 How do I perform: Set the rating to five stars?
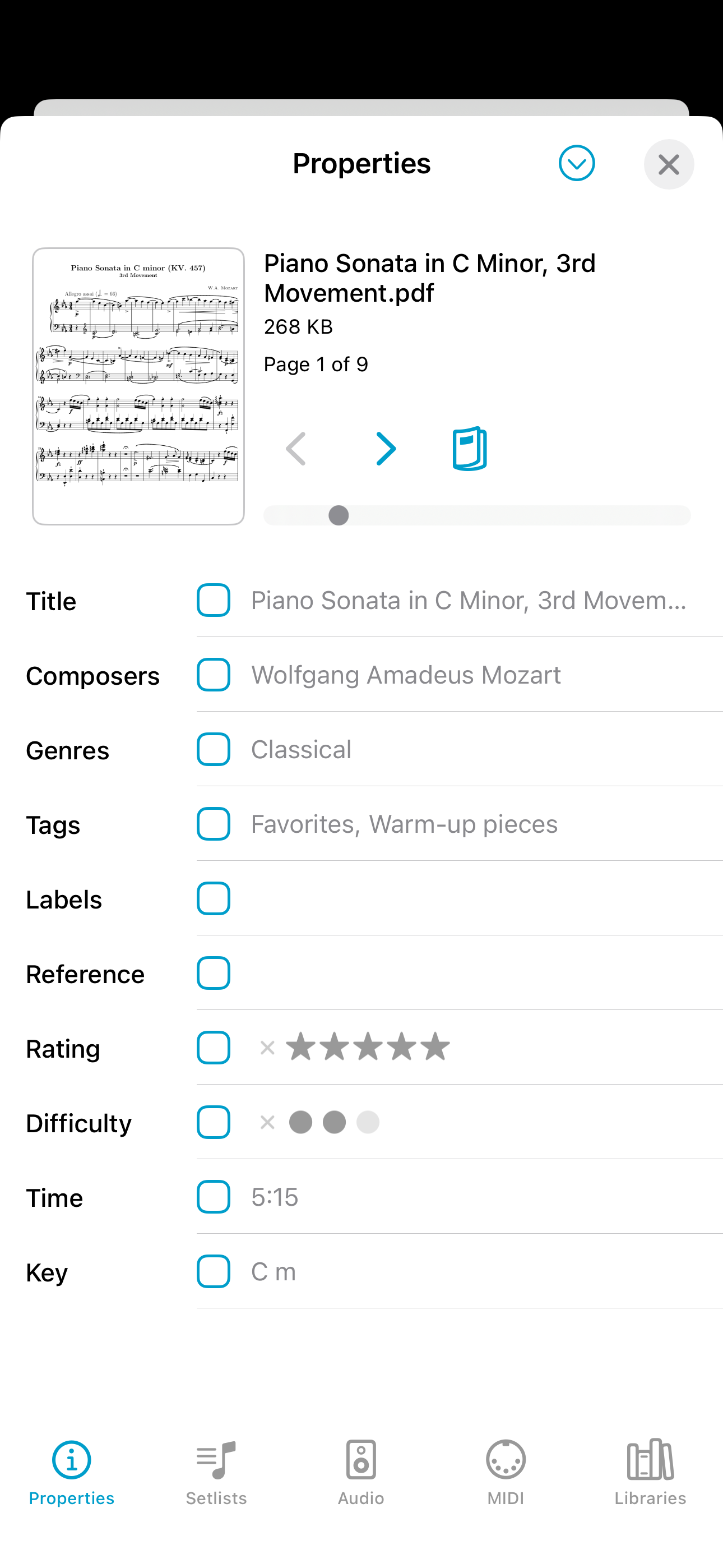[435, 1047]
